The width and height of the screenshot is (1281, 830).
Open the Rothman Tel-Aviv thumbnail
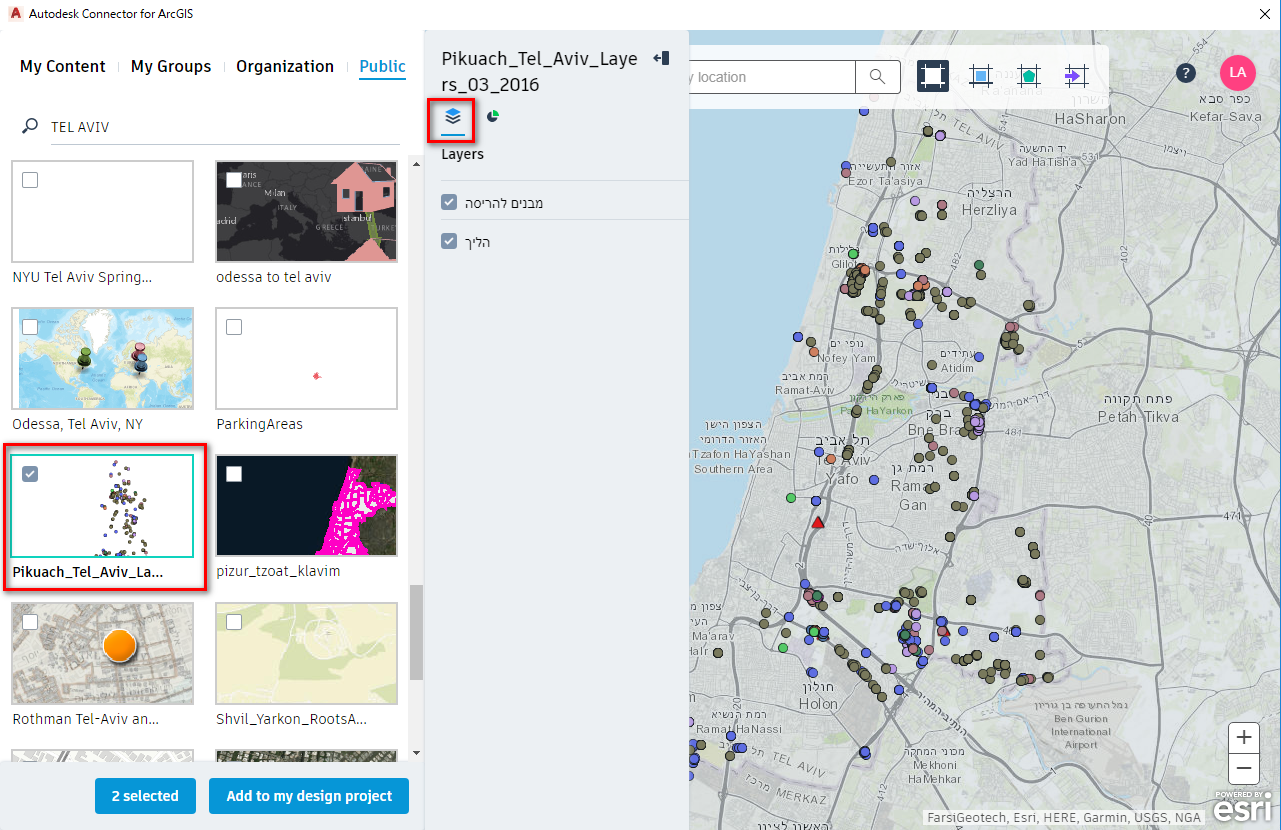tap(103, 653)
